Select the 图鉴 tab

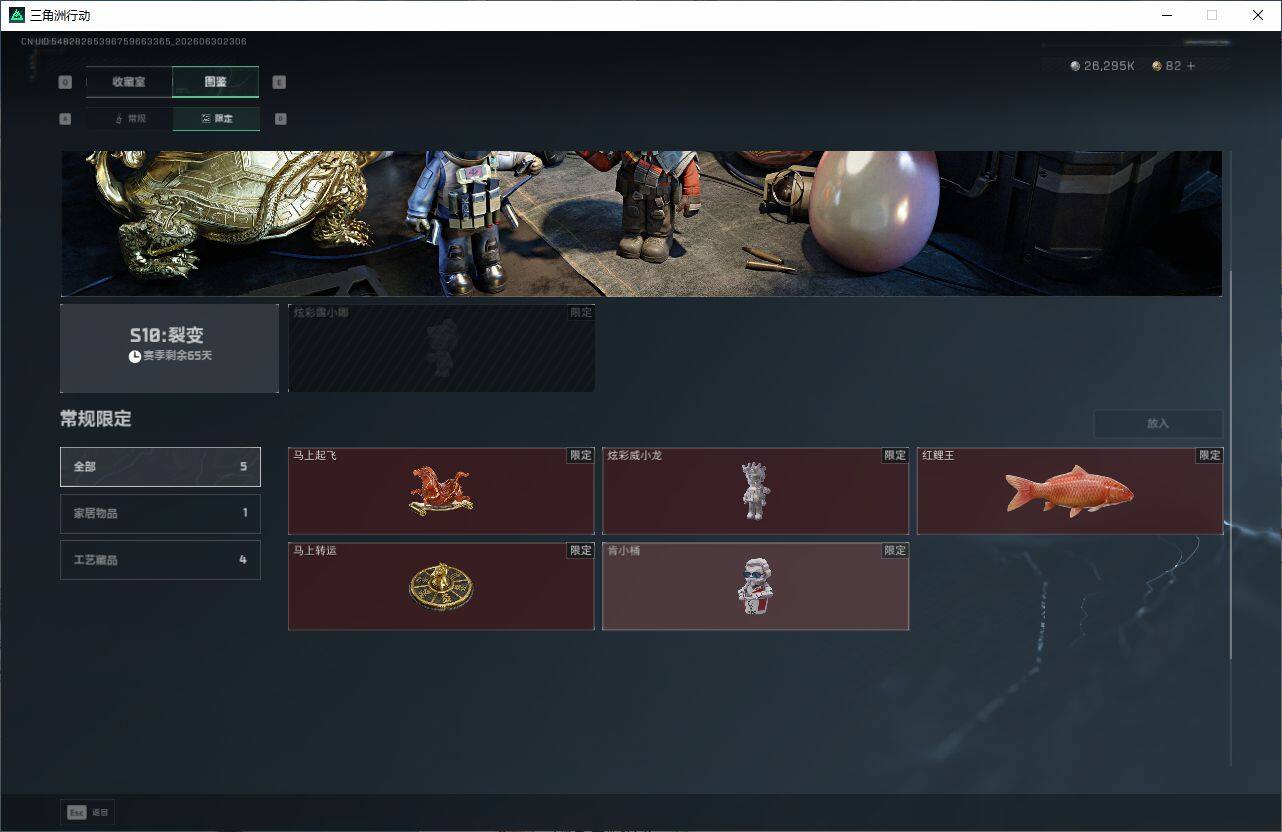pyautogui.click(x=216, y=82)
